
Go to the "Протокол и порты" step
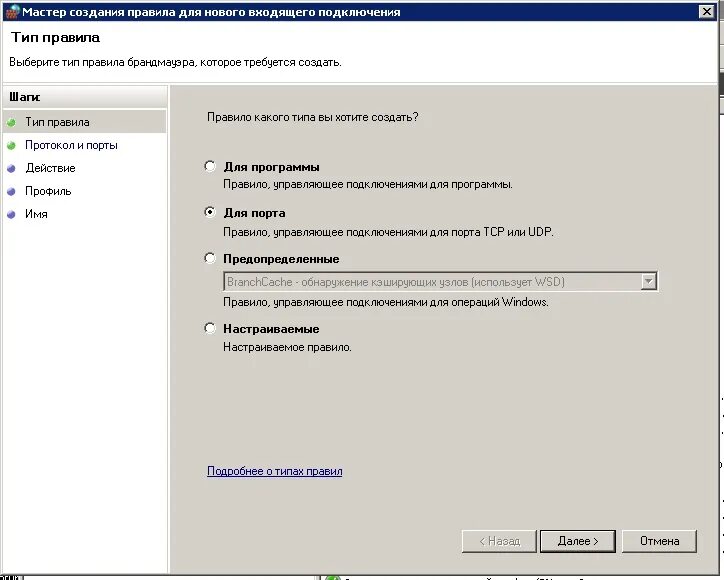[71, 145]
